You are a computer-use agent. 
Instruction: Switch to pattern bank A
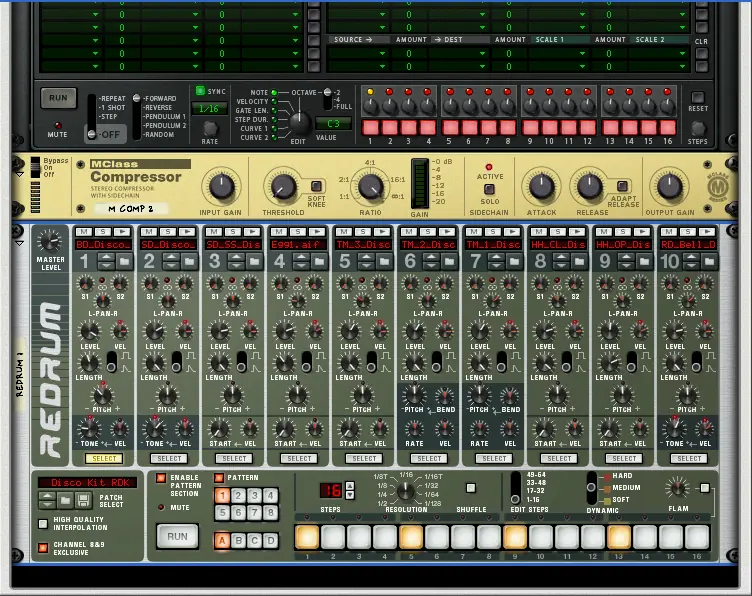[222, 540]
